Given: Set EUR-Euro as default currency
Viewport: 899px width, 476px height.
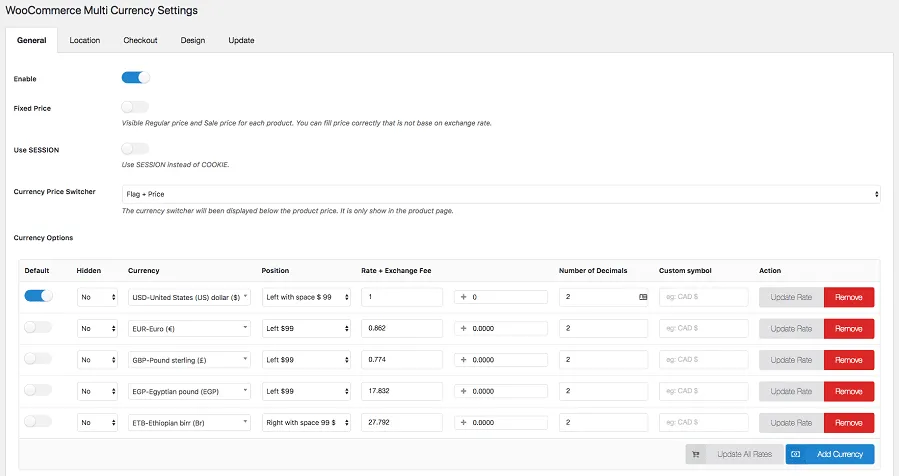Looking at the screenshot, I should coord(38,327).
